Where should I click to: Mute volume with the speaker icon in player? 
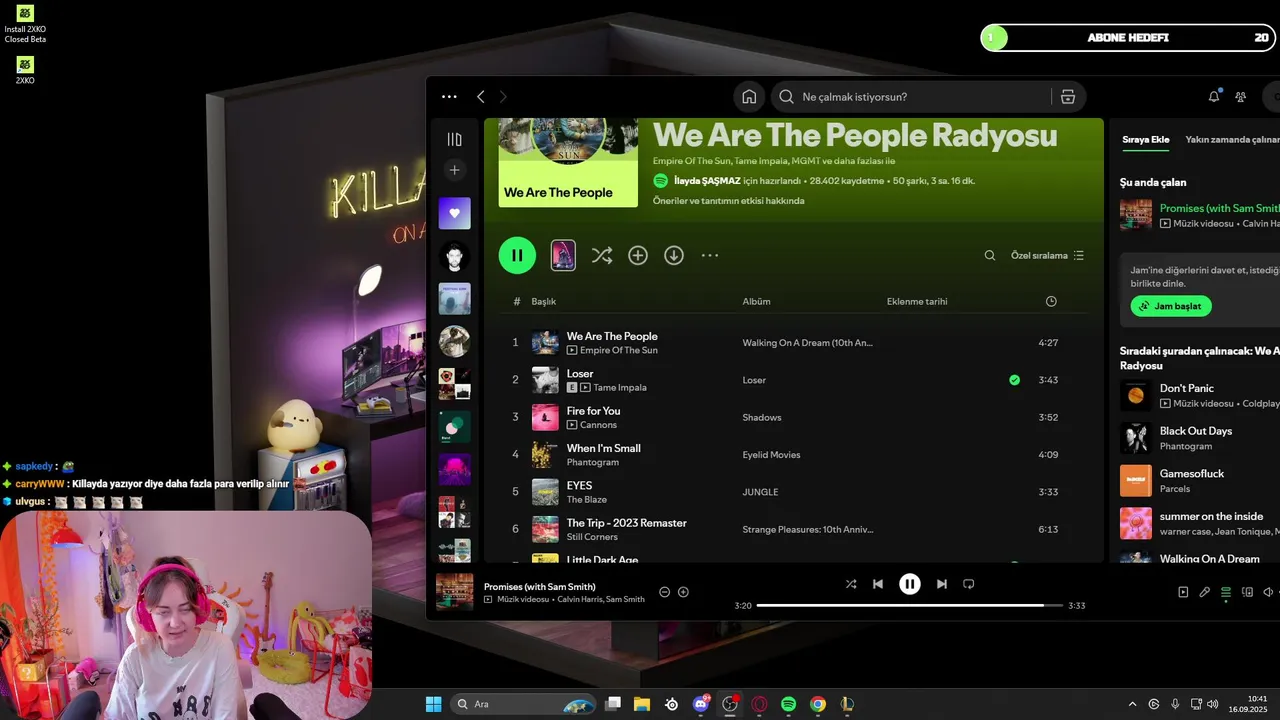tap(1268, 592)
